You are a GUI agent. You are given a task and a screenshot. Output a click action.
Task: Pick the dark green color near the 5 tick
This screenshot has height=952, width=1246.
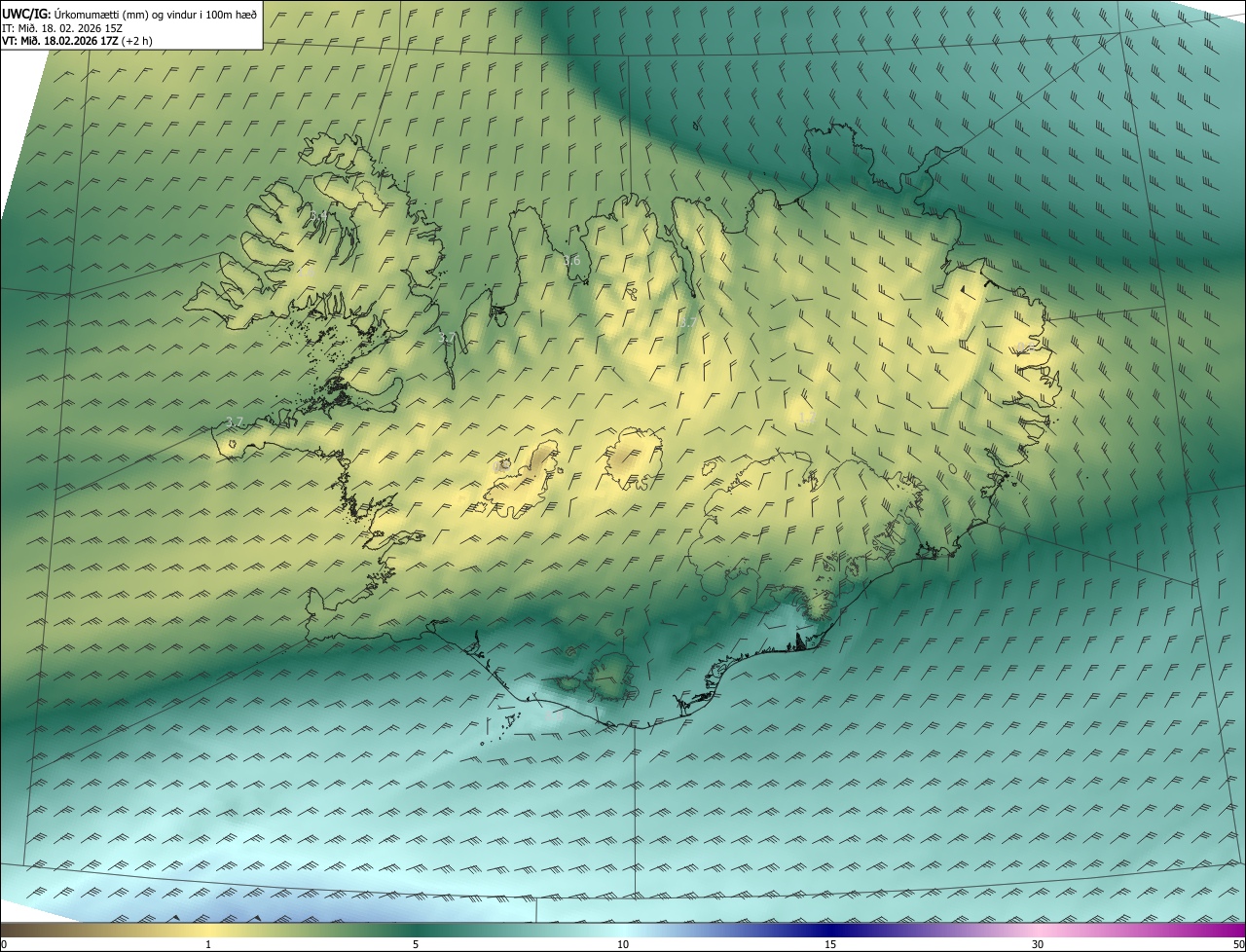[x=416, y=930]
